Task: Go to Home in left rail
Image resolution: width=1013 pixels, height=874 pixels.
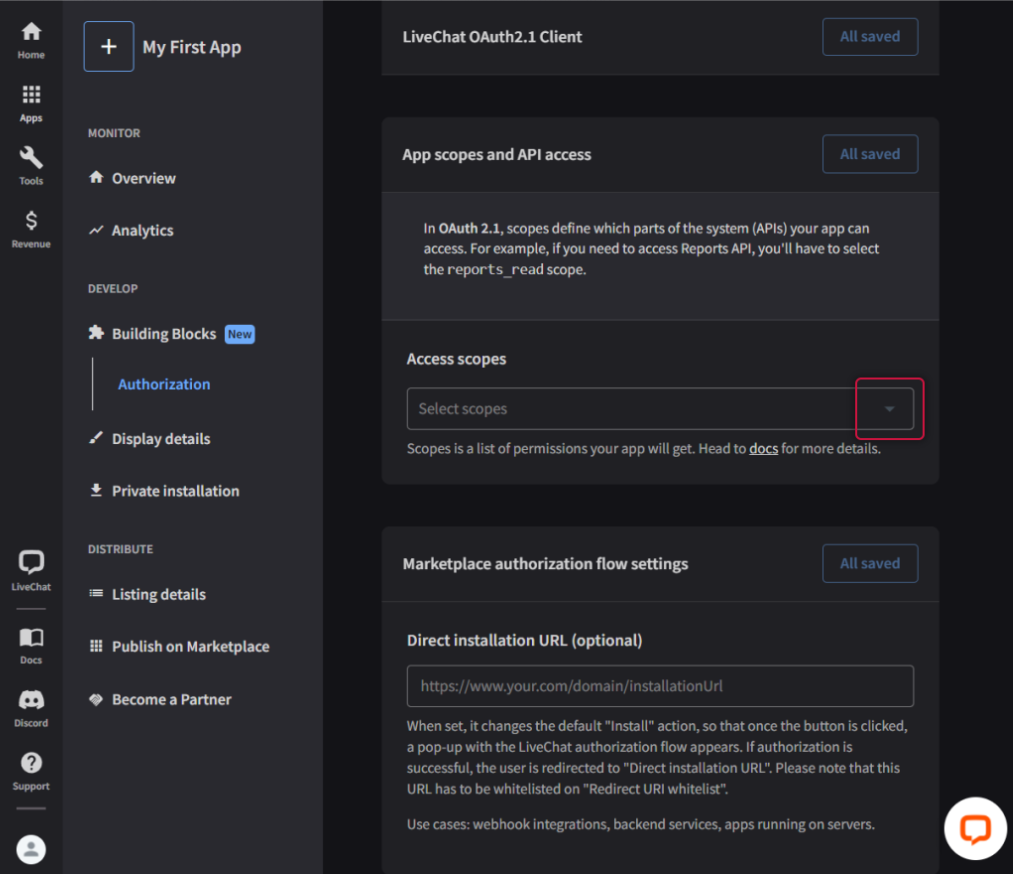Action: tap(31, 40)
